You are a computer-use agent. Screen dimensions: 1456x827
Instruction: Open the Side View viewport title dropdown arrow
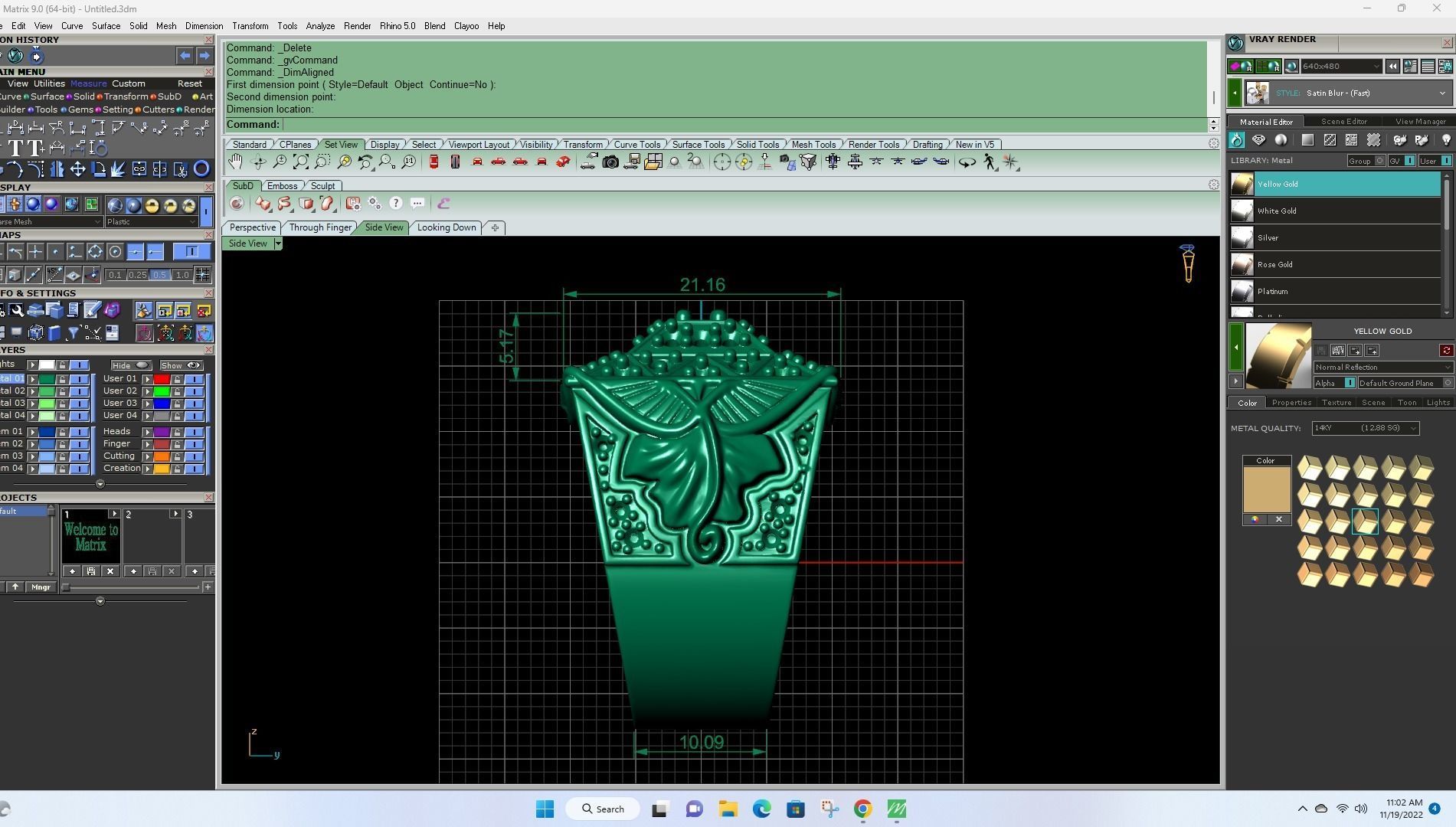[x=278, y=244]
